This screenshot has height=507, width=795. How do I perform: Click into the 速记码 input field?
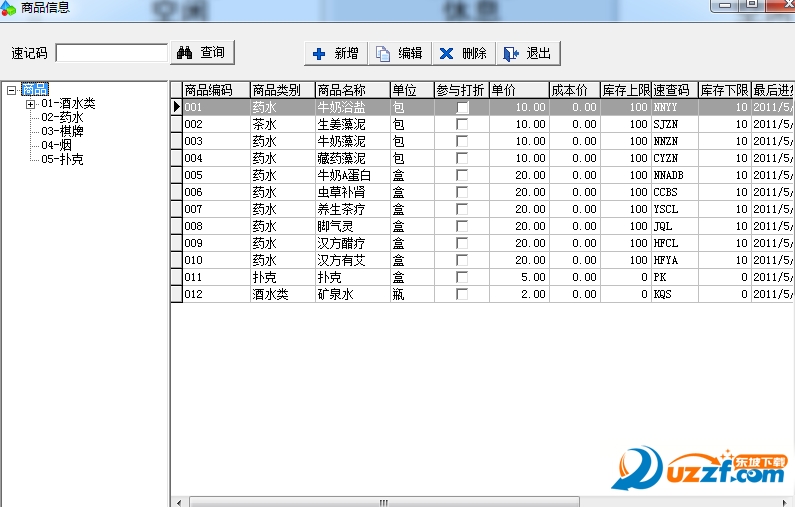click(112, 53)
